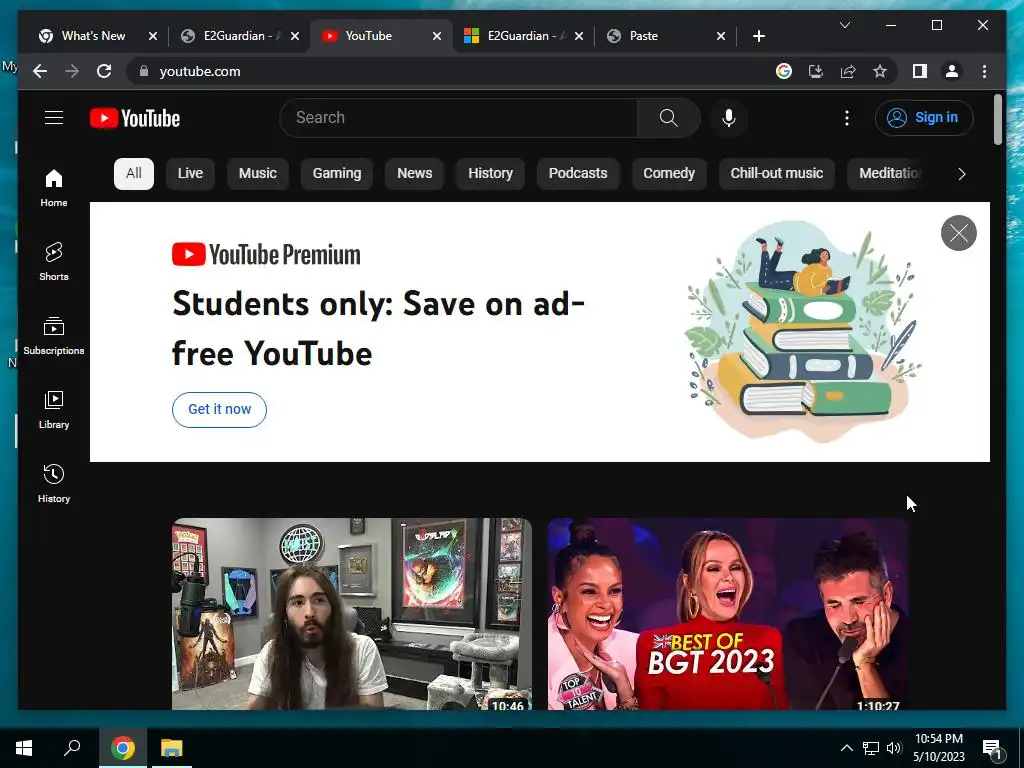Viewport: 1024px width, 768px height.
Task: Click the YouTube Search input field
Action: click(458, 118)
